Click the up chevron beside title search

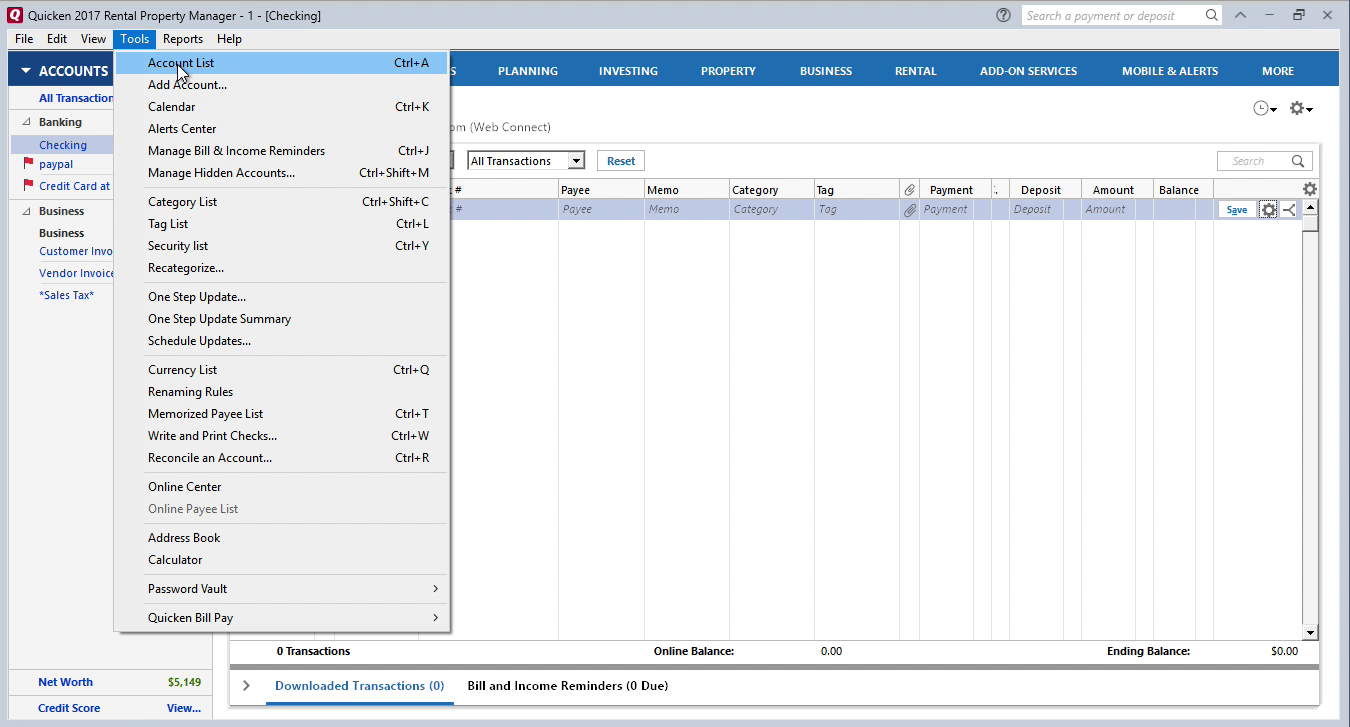[x=1240, y=15]
